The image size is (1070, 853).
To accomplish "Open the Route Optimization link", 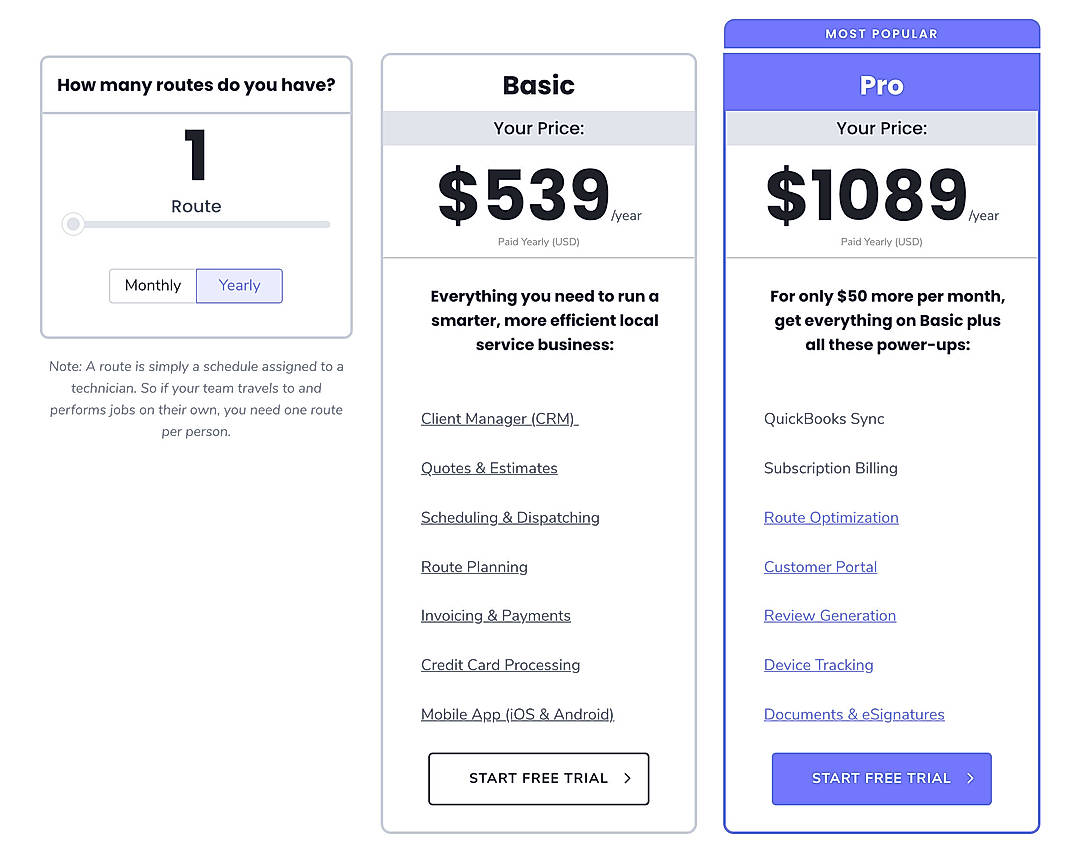I will tap(831, 517).
